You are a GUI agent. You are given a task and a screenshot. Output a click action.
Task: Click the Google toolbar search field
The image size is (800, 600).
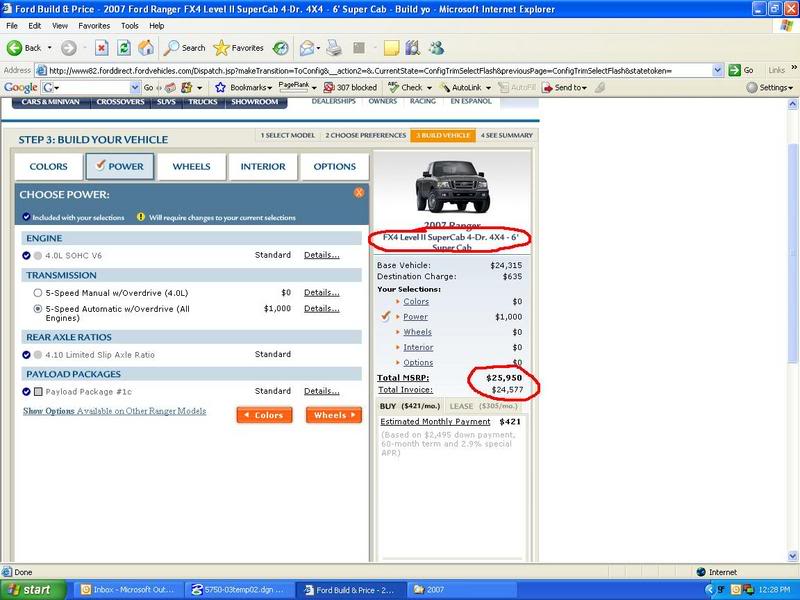[91, 87]
